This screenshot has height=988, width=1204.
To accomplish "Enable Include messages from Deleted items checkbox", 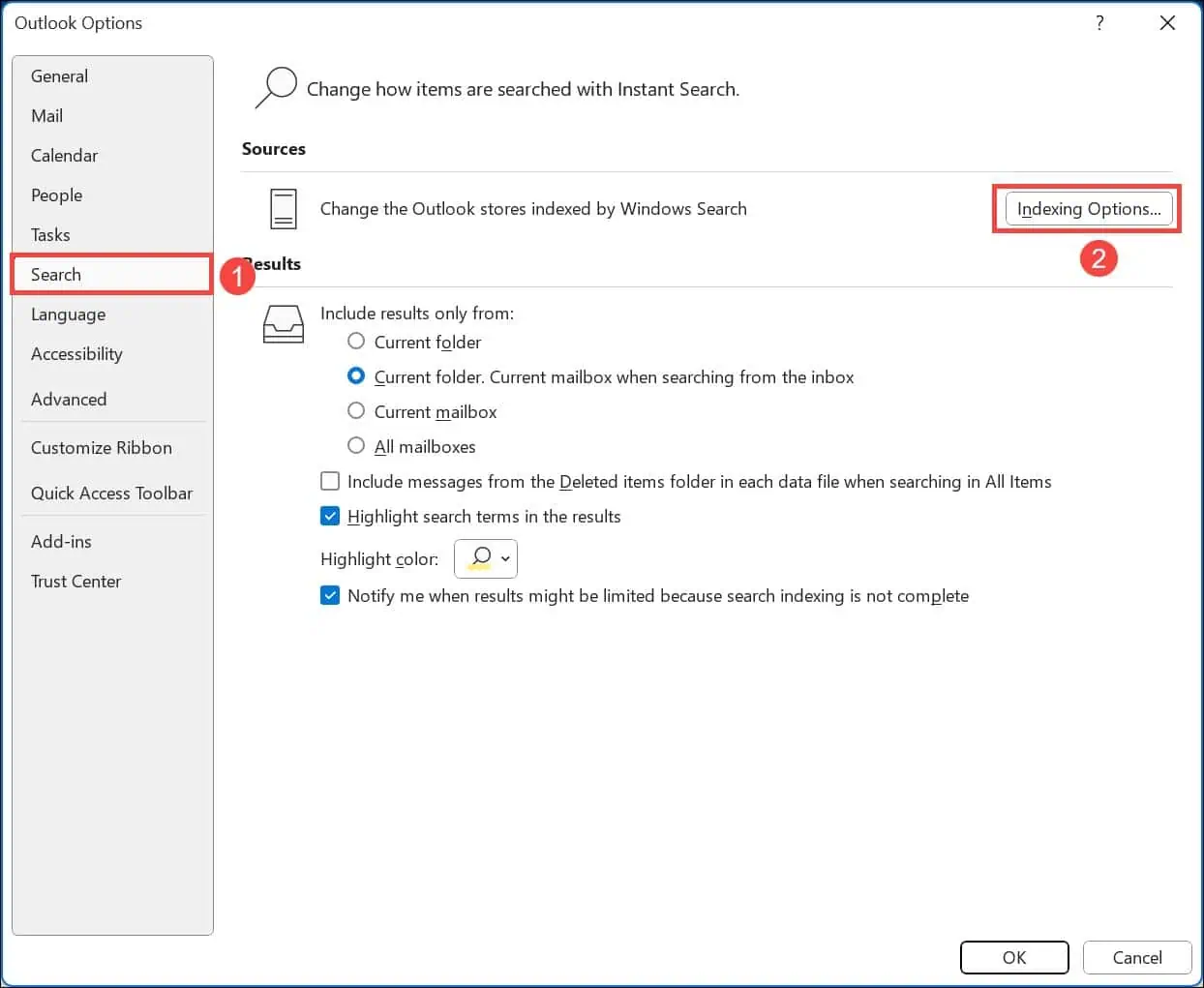I will pyautogui.click(x=330, y=481).
